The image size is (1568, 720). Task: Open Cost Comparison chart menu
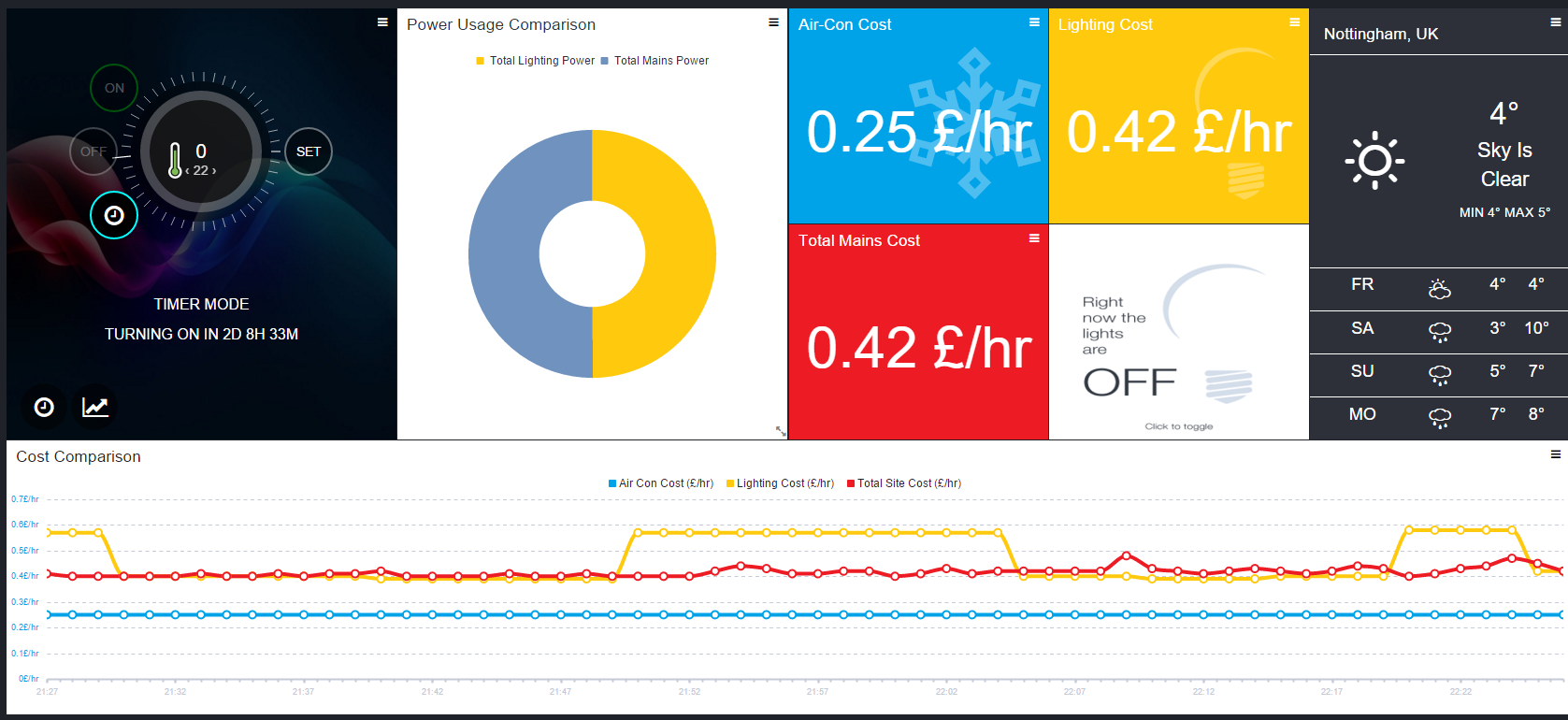[1556, 454]
